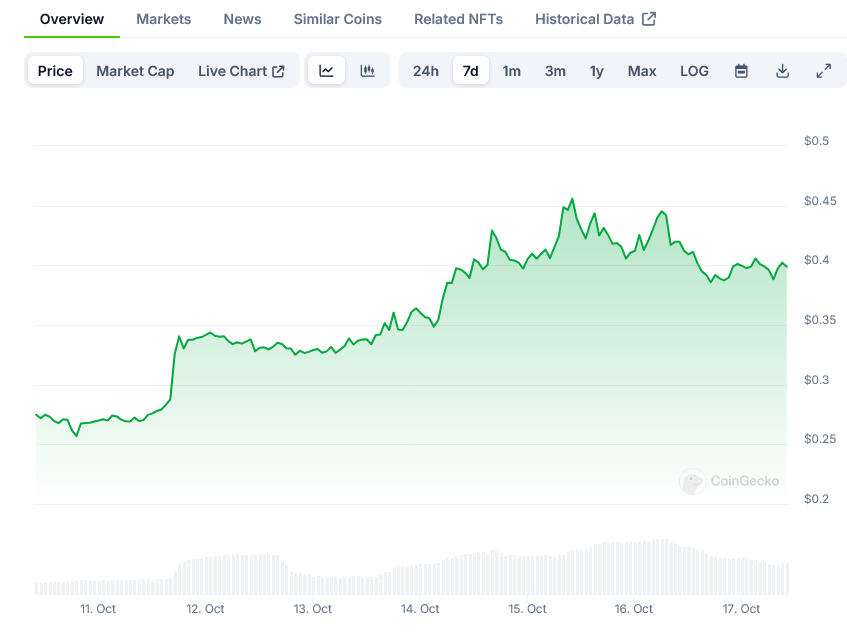Switch chart to Market Cap
Screen dimensions: 847x634
135,71
